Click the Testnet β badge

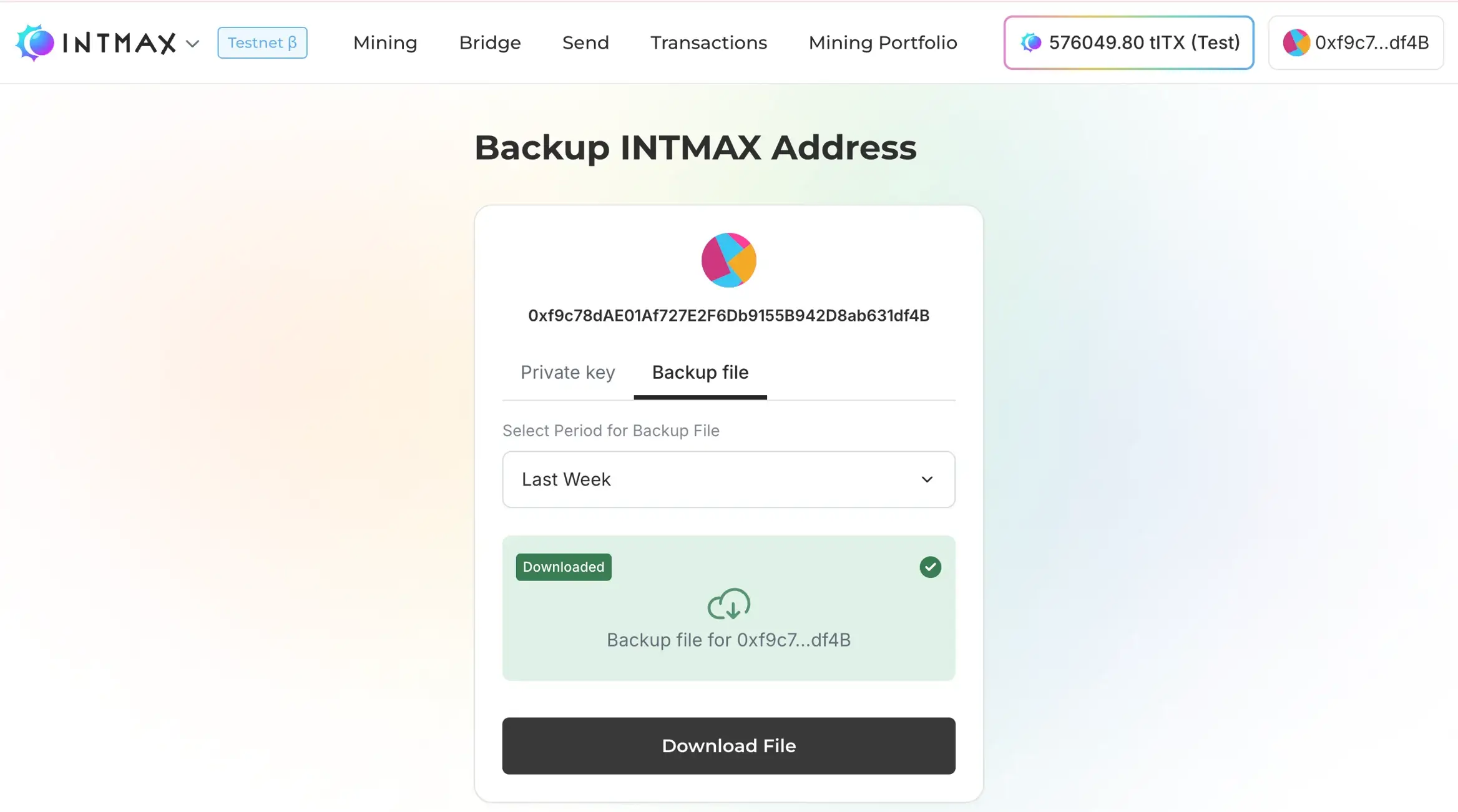262,42
